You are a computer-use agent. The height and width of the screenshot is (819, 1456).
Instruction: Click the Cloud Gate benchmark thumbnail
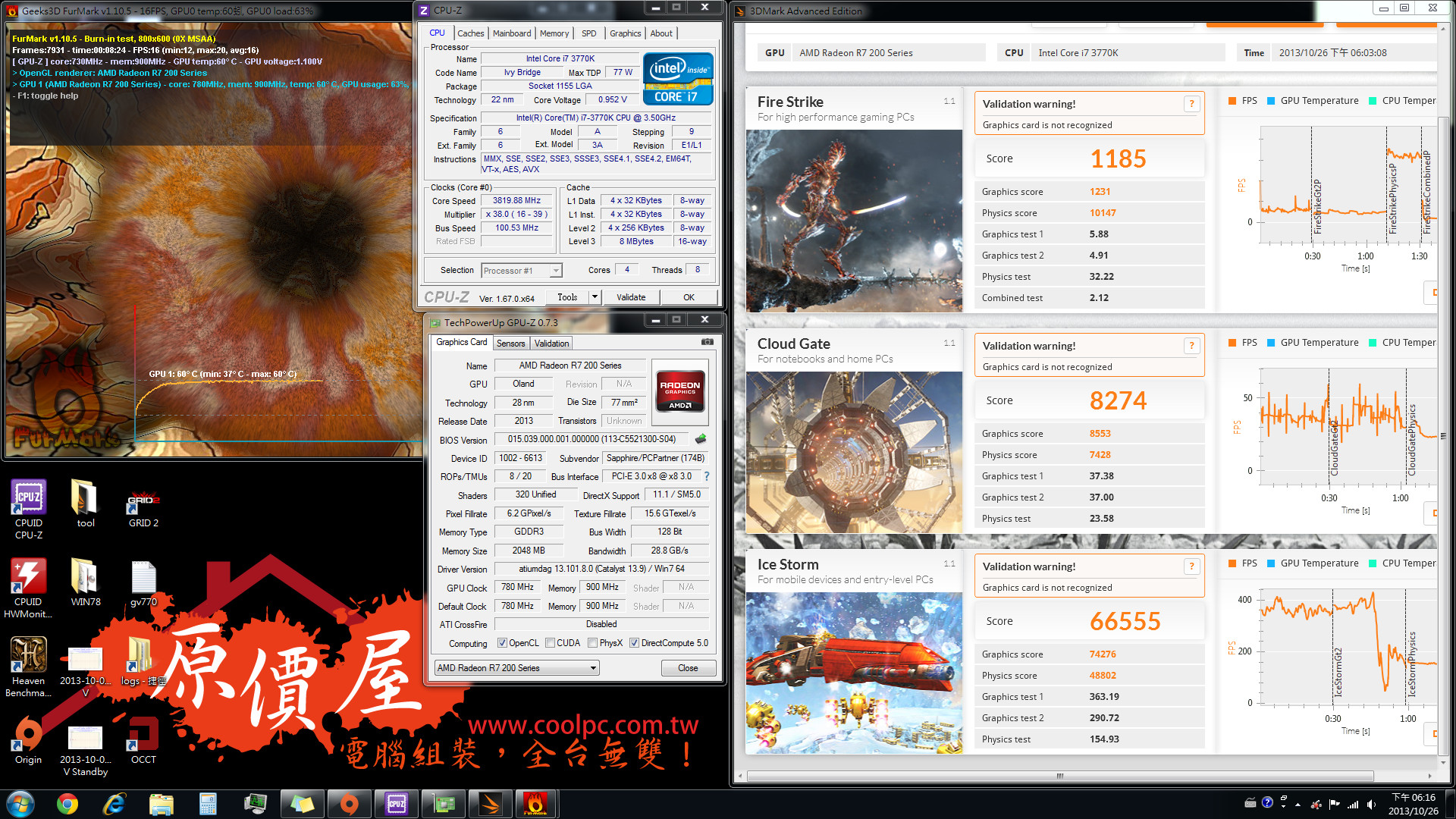[854, 453]
